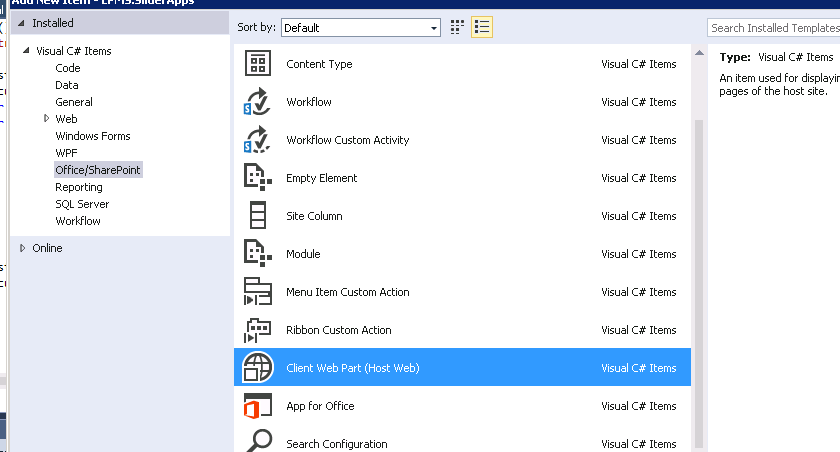Select the Ribbon Custom Action icon
Image resolution: width=840 pixels, height=452 pixels.
click(x=258, y=330)
